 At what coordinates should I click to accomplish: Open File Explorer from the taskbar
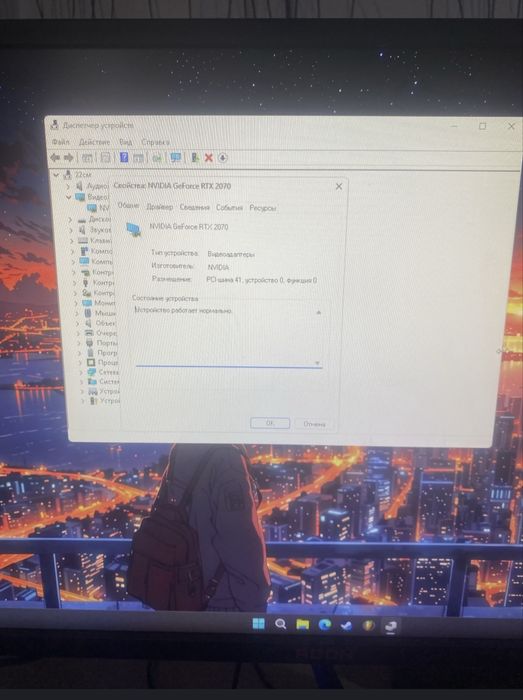click(303, 624)
